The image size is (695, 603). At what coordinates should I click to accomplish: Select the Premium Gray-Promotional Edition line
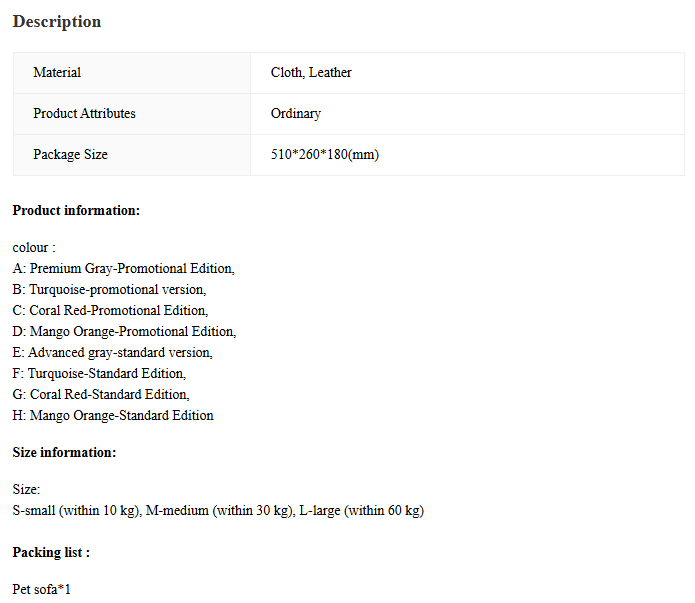pos(124,269)
